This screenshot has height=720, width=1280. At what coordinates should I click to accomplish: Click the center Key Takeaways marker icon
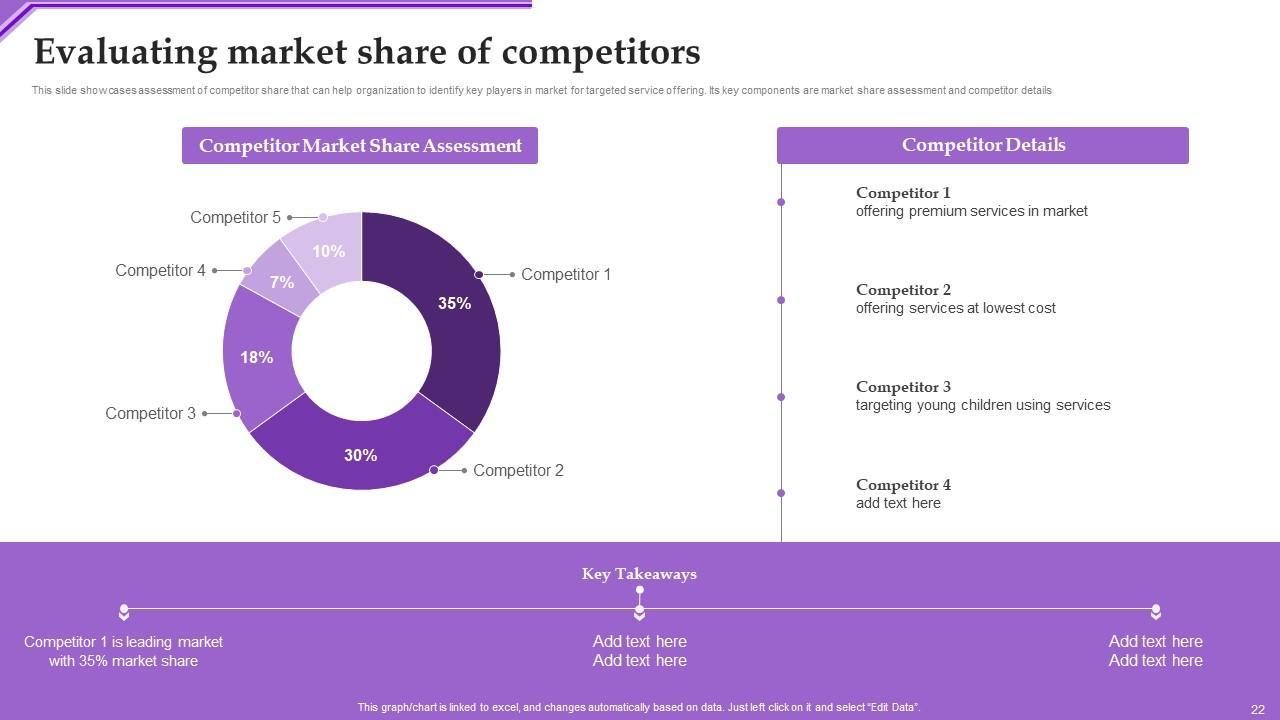[640, 611]
